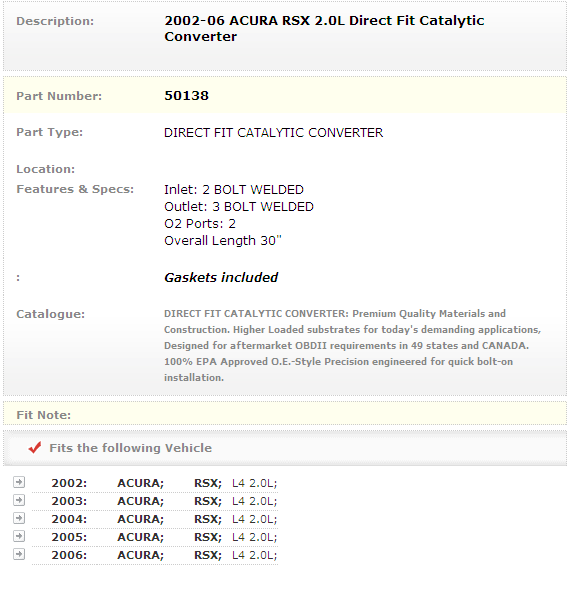
Task: Click the arrow icon beside 2003 ACURA RSX
Action: pos(19,500)
